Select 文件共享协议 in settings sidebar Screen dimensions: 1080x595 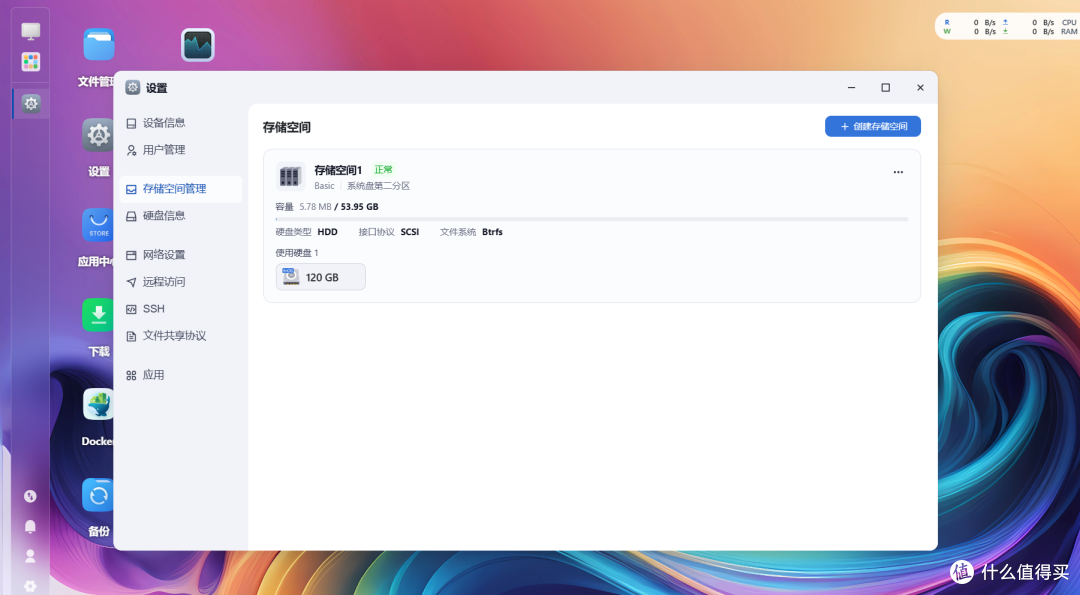pyautogui.click(x=180, y=335)
